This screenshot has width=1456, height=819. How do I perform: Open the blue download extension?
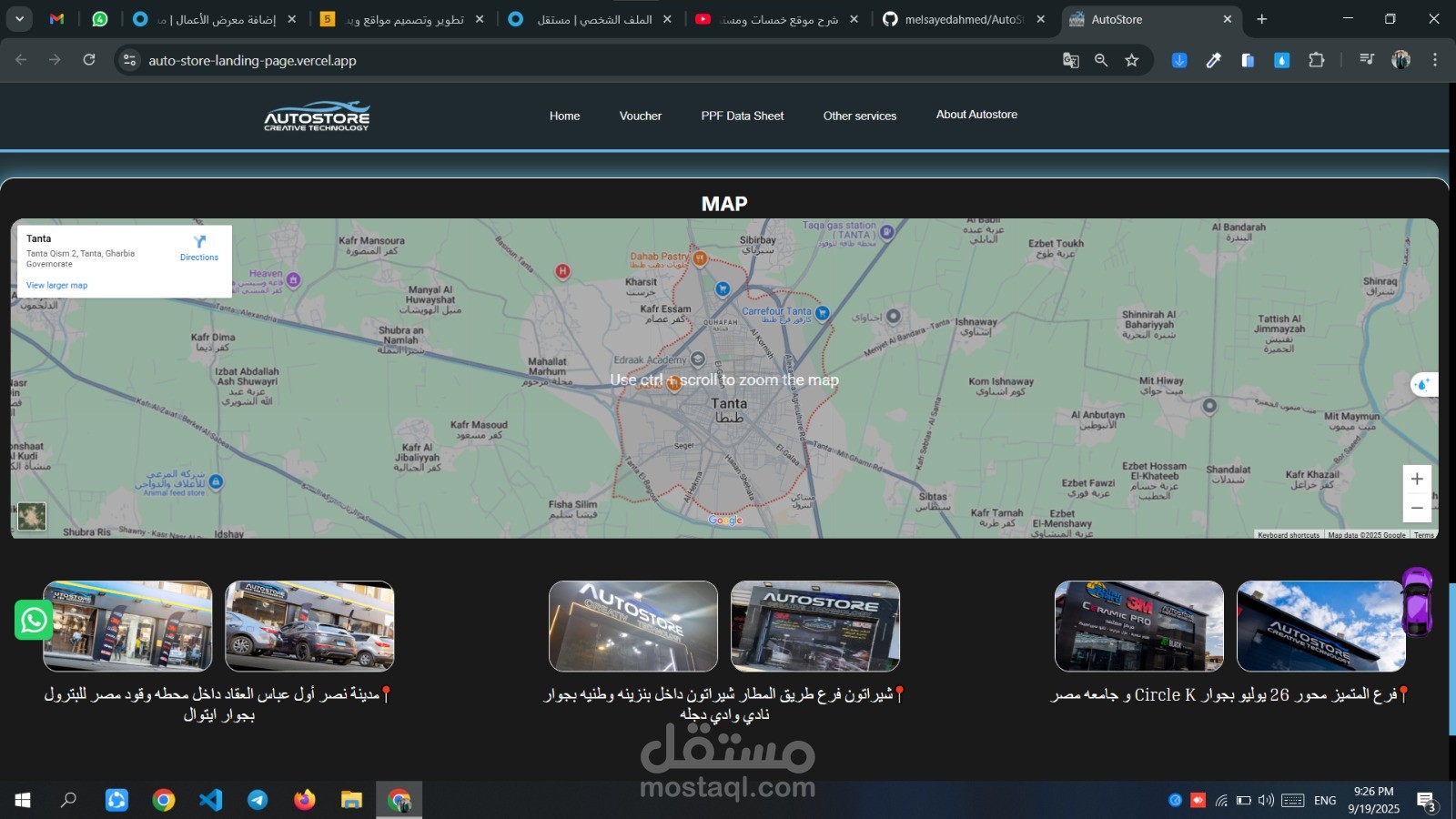[1179, 60]
